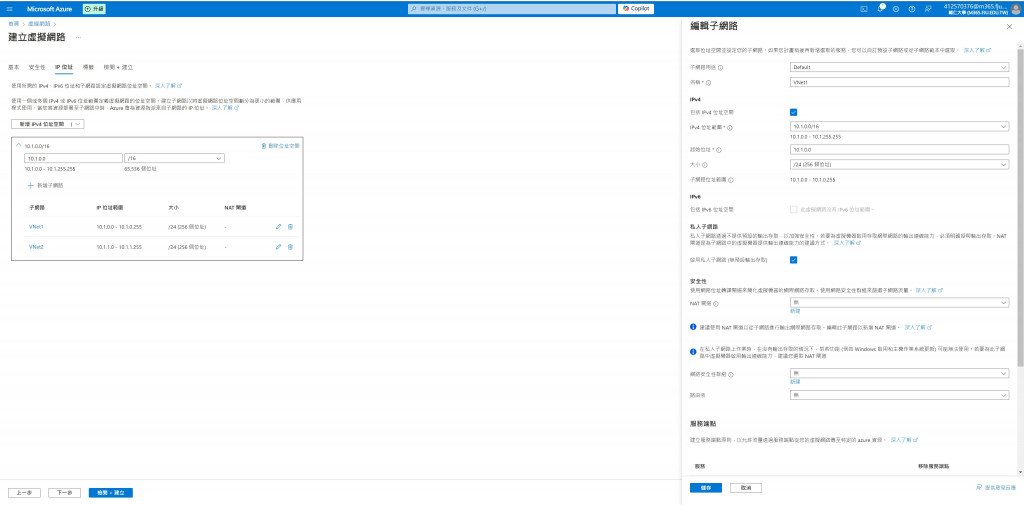This screenshot has height=505, width=1024.
Task: Open the subnet purpose Default dropdown
Action: (899, 67)
